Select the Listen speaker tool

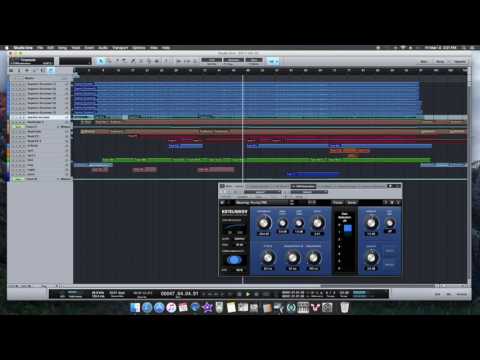(157, 61)
